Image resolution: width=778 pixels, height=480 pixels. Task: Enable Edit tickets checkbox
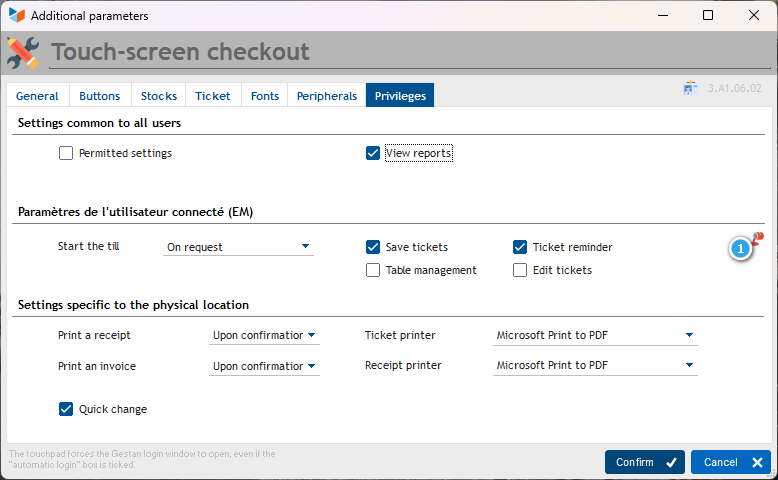click(520, 270)
